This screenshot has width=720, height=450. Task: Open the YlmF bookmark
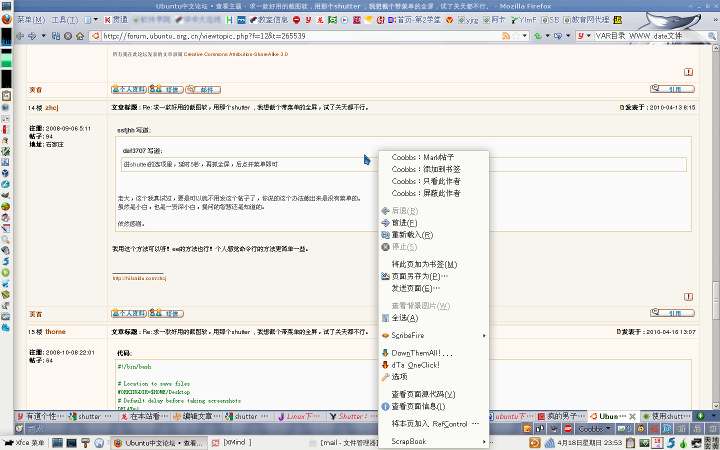(524, 20)
